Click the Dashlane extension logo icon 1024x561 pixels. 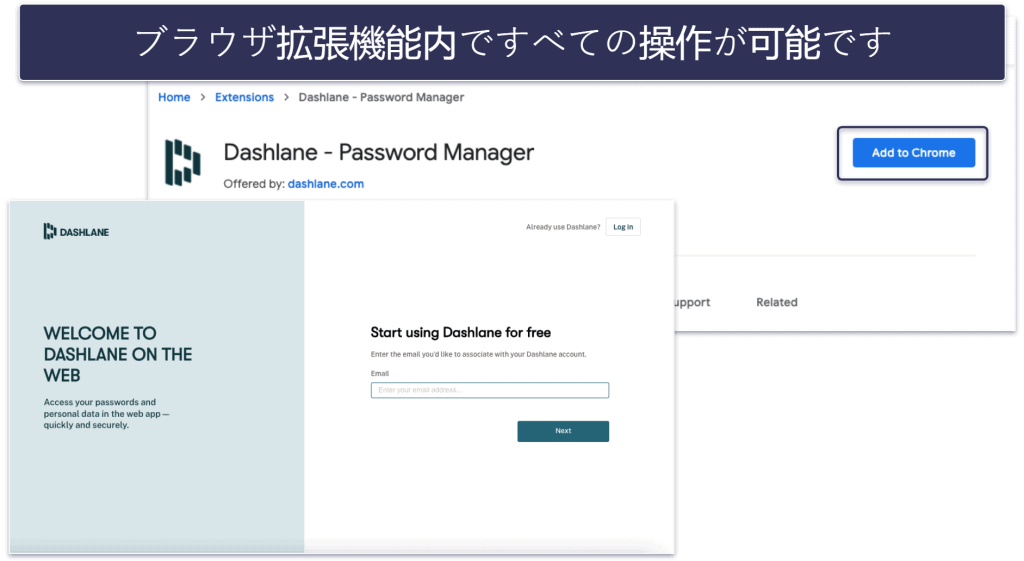183,163
